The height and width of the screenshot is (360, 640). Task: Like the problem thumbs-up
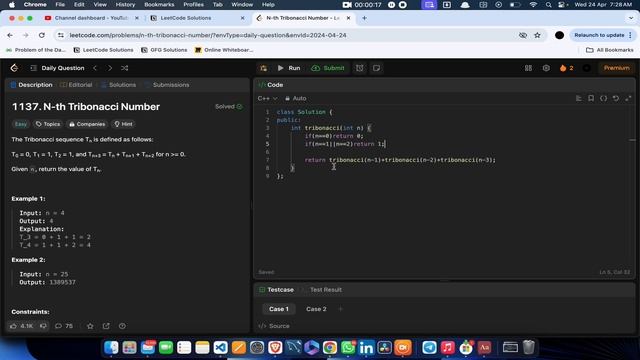(22, 326)
